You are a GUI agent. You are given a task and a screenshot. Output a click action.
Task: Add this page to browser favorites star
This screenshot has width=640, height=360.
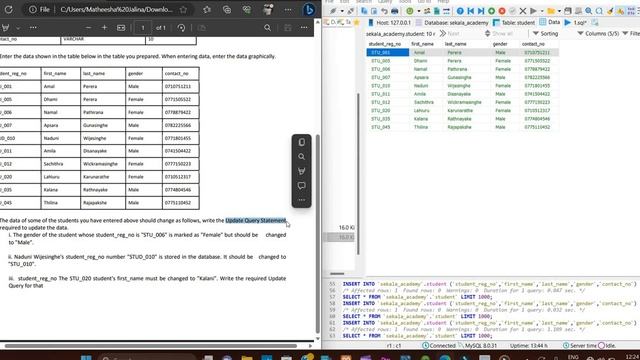[184, 9]
